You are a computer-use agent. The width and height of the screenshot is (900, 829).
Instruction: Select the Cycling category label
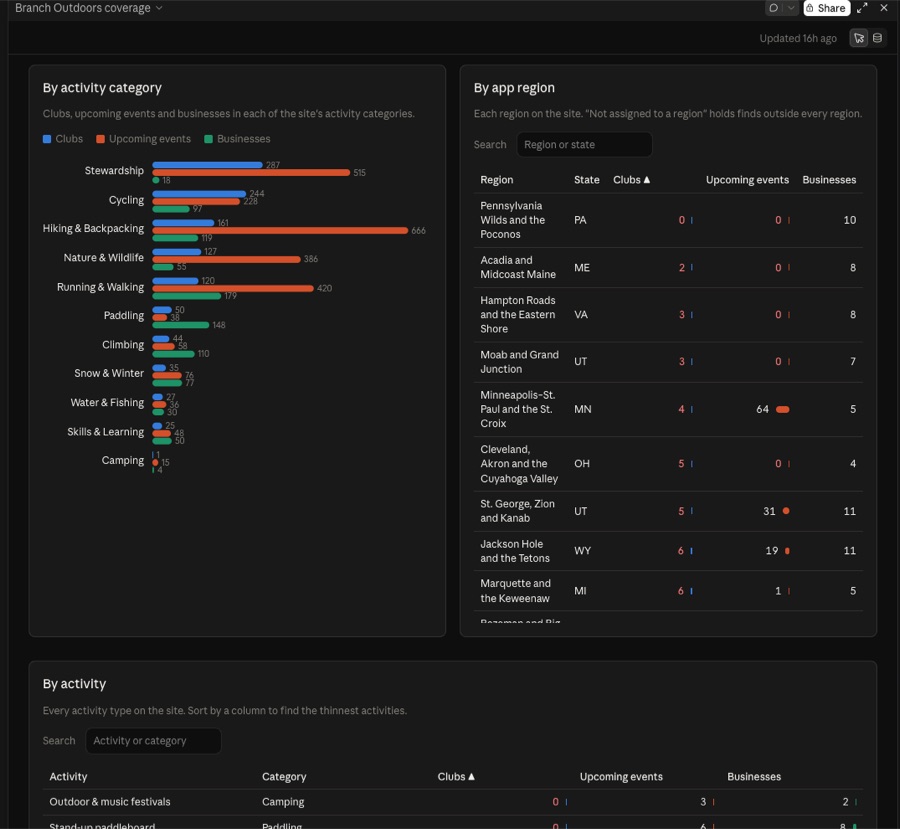click(126, 200)
